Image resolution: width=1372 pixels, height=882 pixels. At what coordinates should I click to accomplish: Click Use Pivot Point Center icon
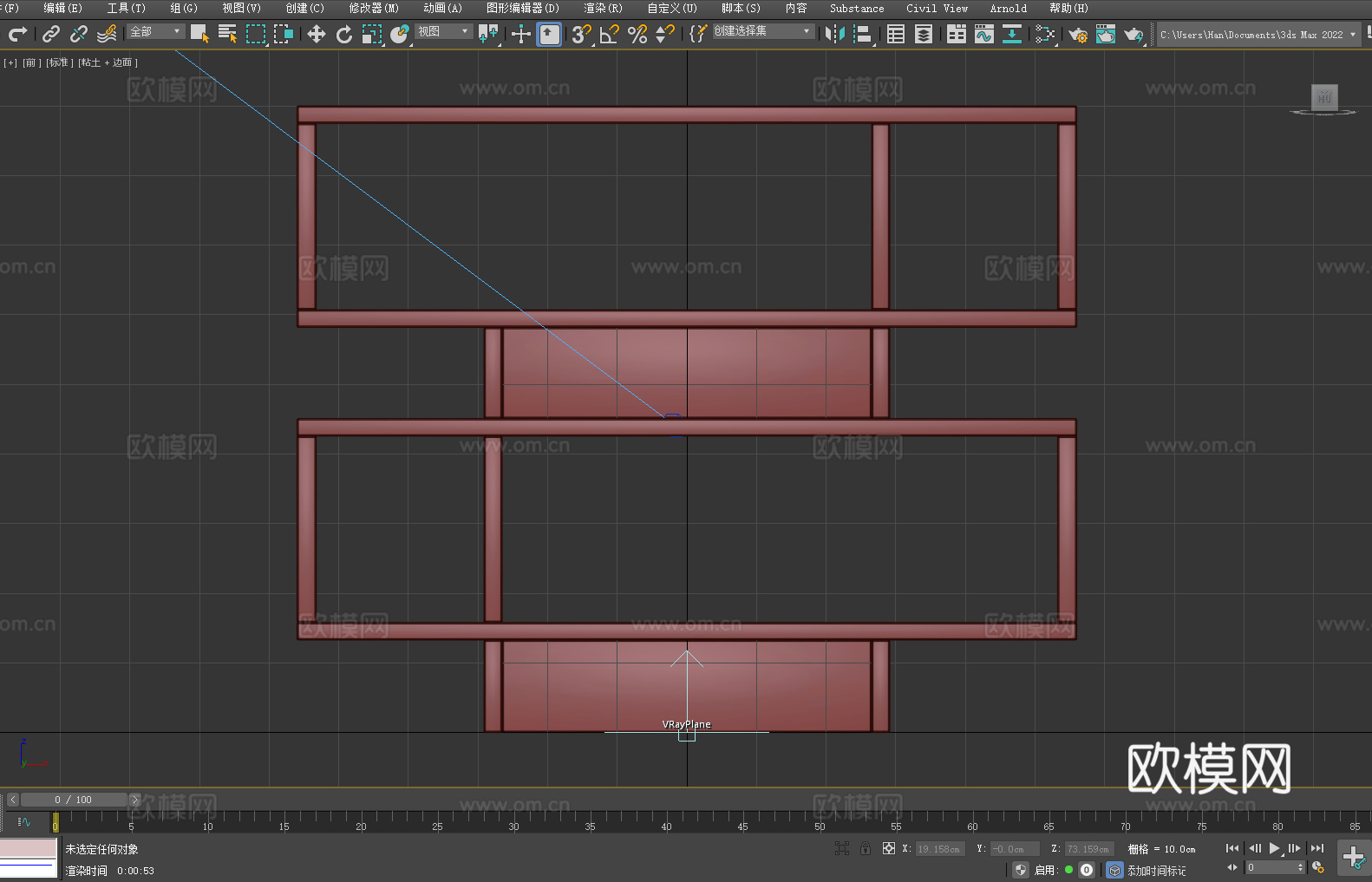(488, 34)
